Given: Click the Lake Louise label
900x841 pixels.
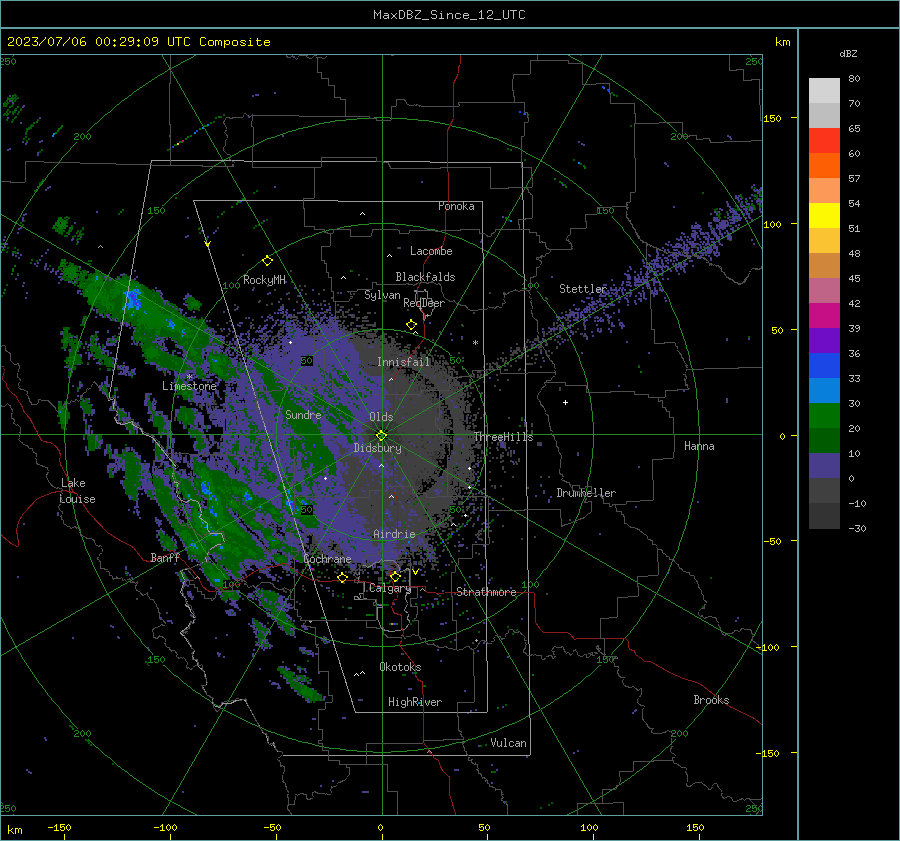Looking at the screenshot, I should (x=78, y=491).
